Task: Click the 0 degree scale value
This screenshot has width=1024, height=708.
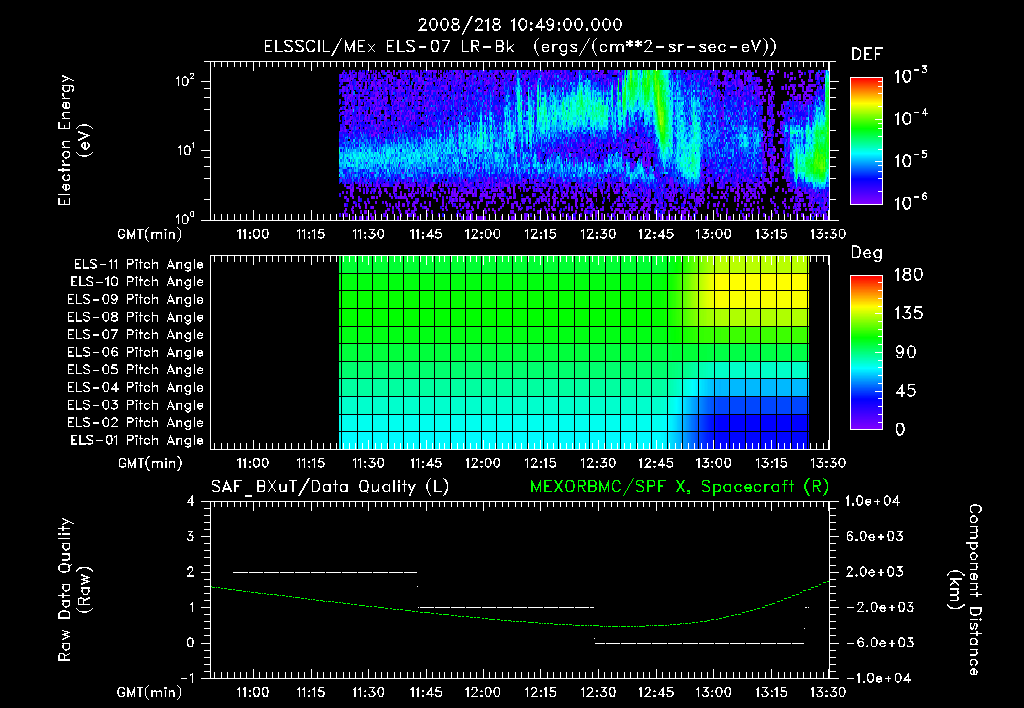Action: click(x=900, y=429)
